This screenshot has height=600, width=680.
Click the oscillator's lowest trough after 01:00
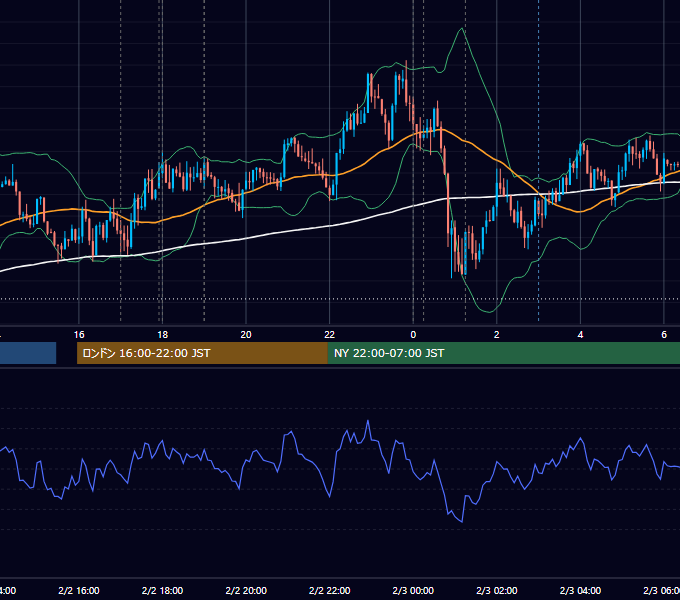pyautogui.click(x=461, y=522)
